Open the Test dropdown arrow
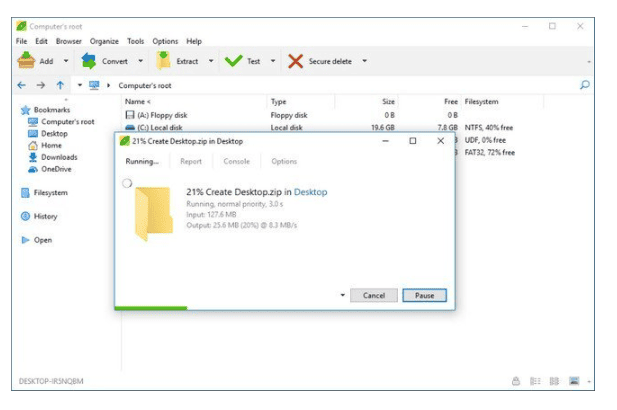Image resolution: width=617 pixels, height=410 pixels. [273, 61]
